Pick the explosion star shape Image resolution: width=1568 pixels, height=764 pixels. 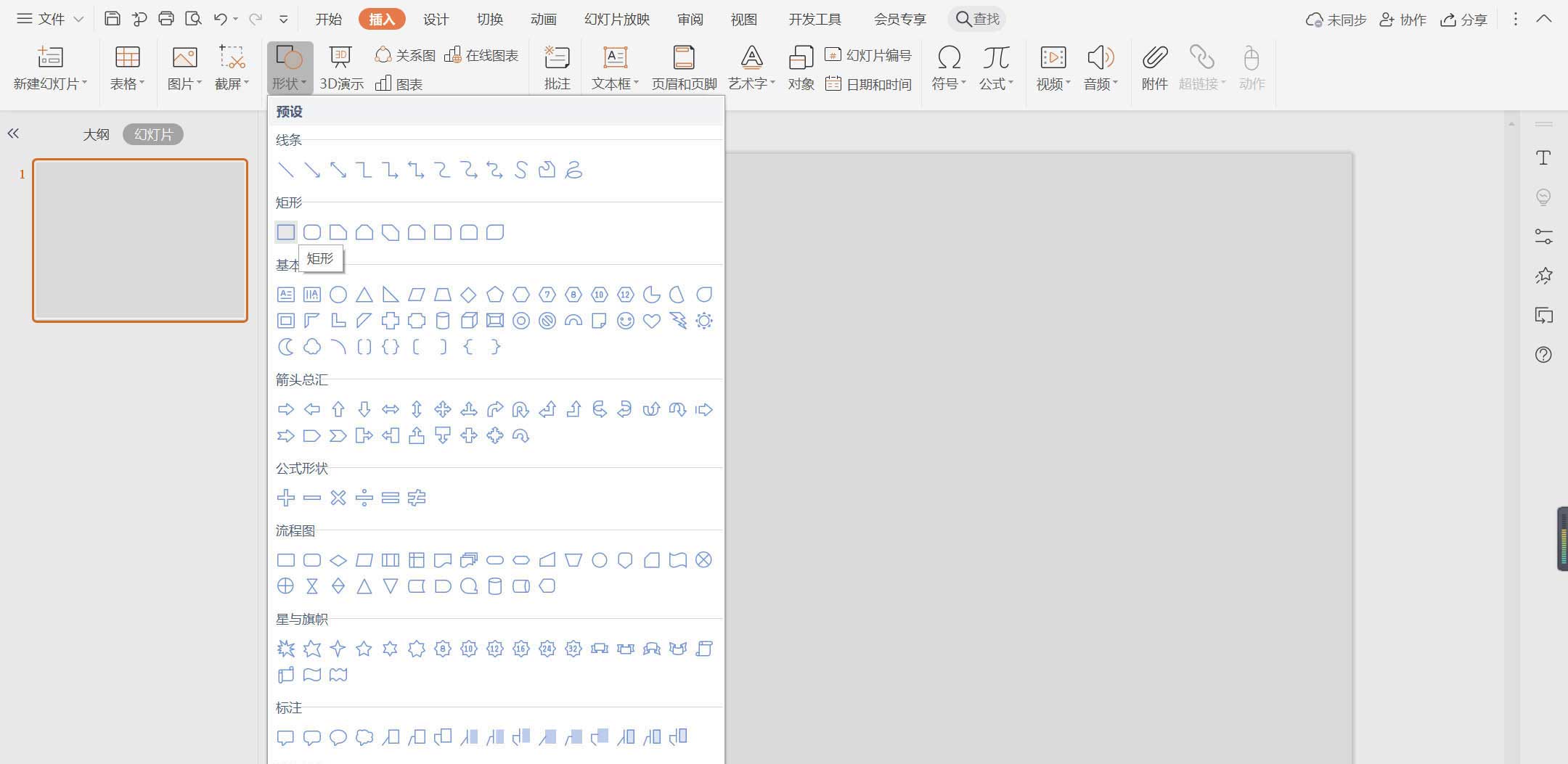286,649
